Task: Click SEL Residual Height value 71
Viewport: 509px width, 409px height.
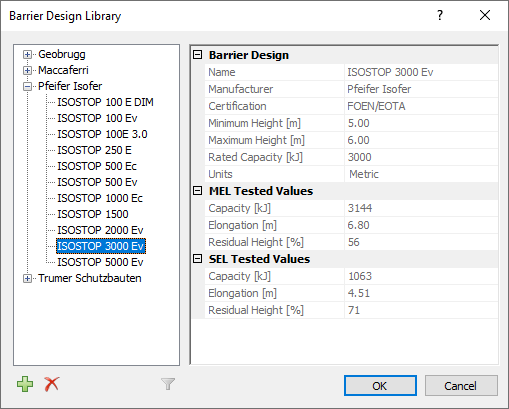Action: (x=354, y=310)
